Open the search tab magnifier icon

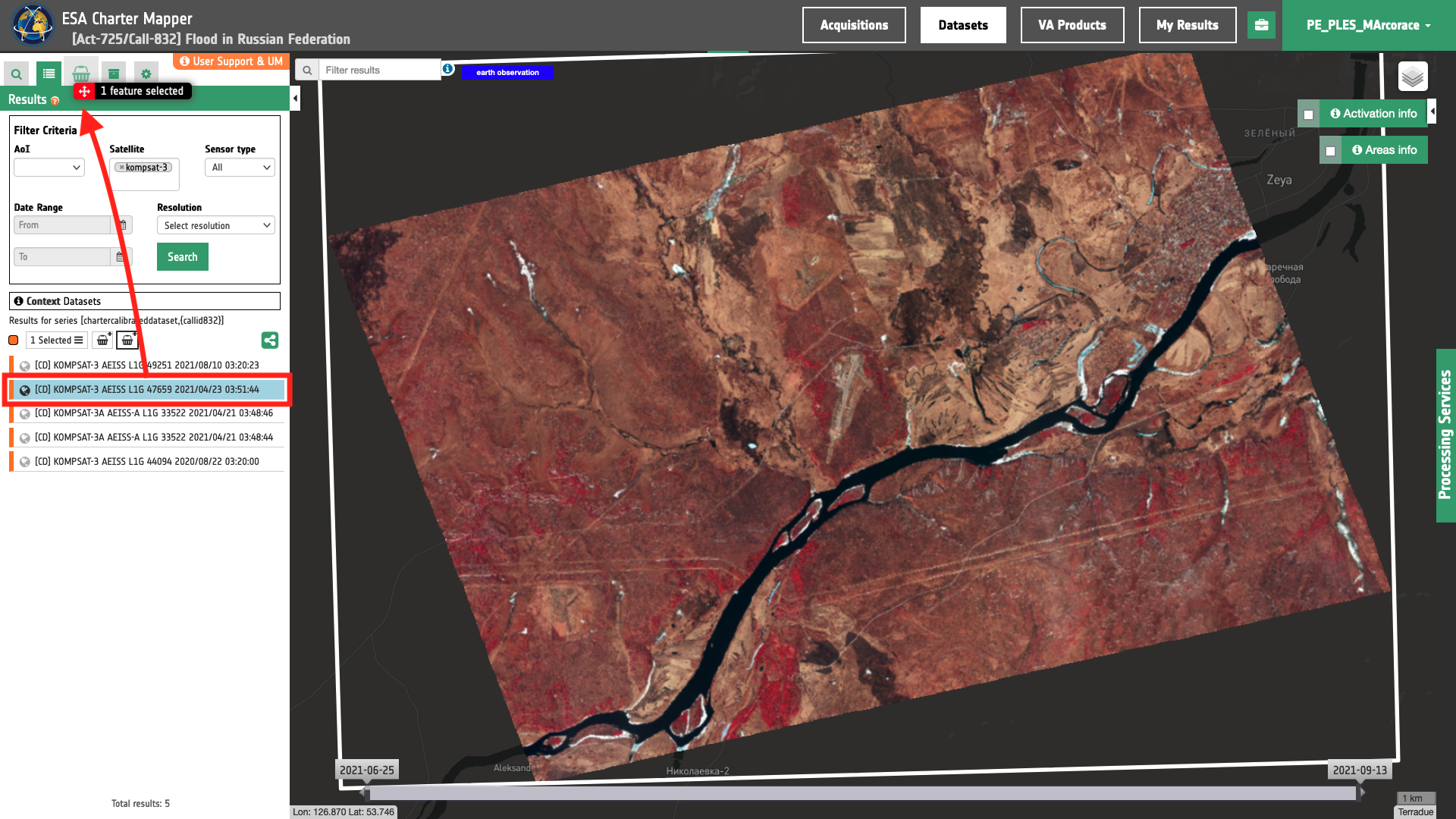click(16, 74)
